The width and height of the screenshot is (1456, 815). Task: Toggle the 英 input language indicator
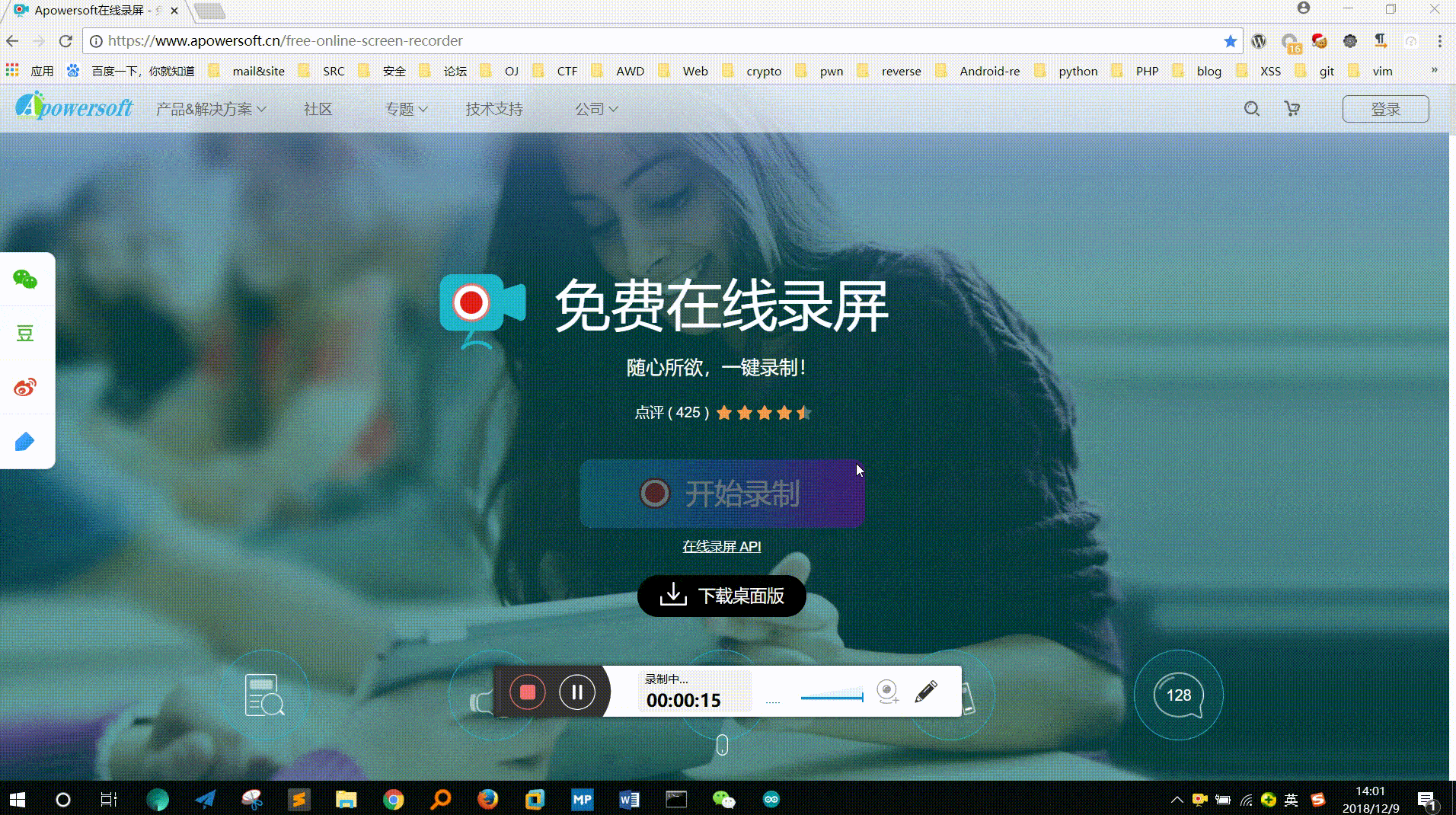[1291, 800]
